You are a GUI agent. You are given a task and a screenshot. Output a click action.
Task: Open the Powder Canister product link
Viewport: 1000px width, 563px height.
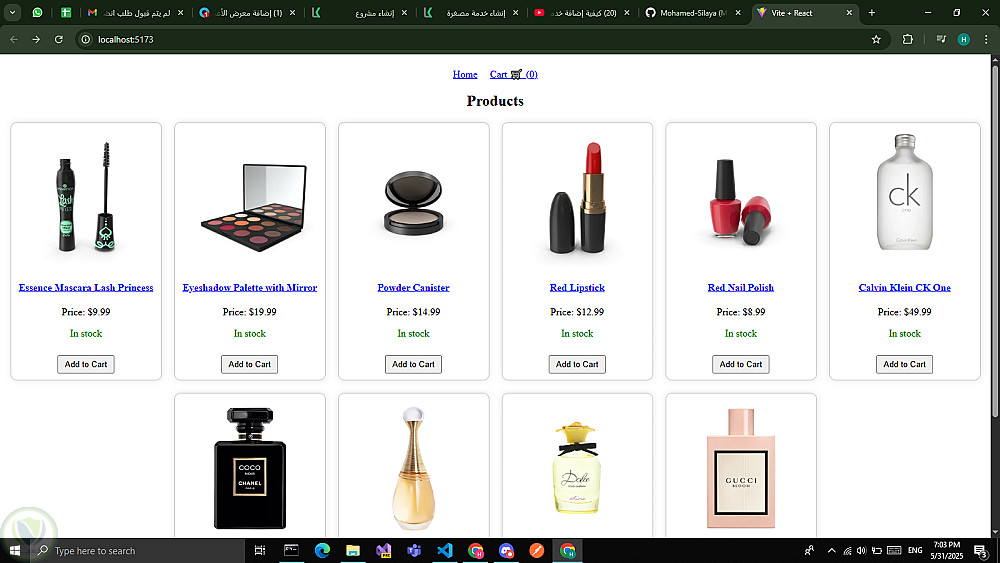tap(413, 288)
